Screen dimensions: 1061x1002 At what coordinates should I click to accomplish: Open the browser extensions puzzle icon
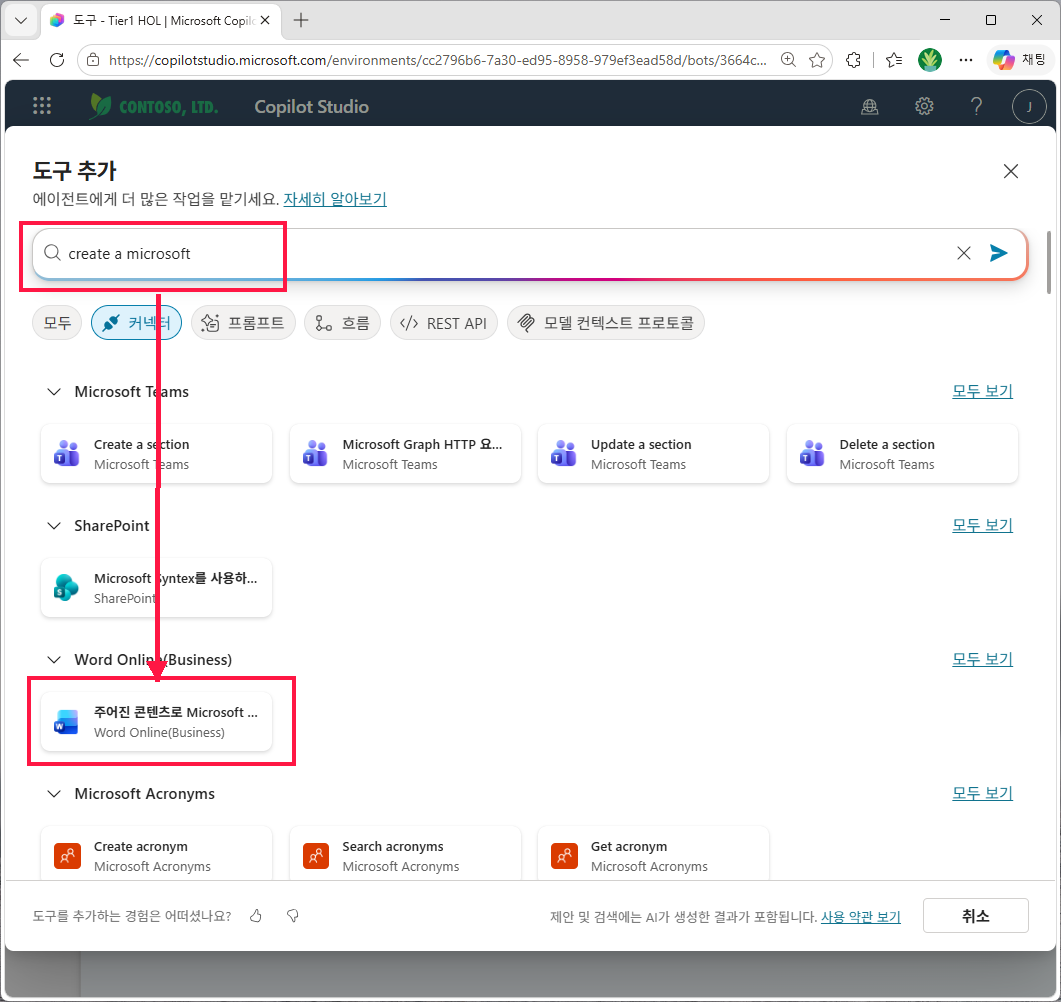pos(853,60)
